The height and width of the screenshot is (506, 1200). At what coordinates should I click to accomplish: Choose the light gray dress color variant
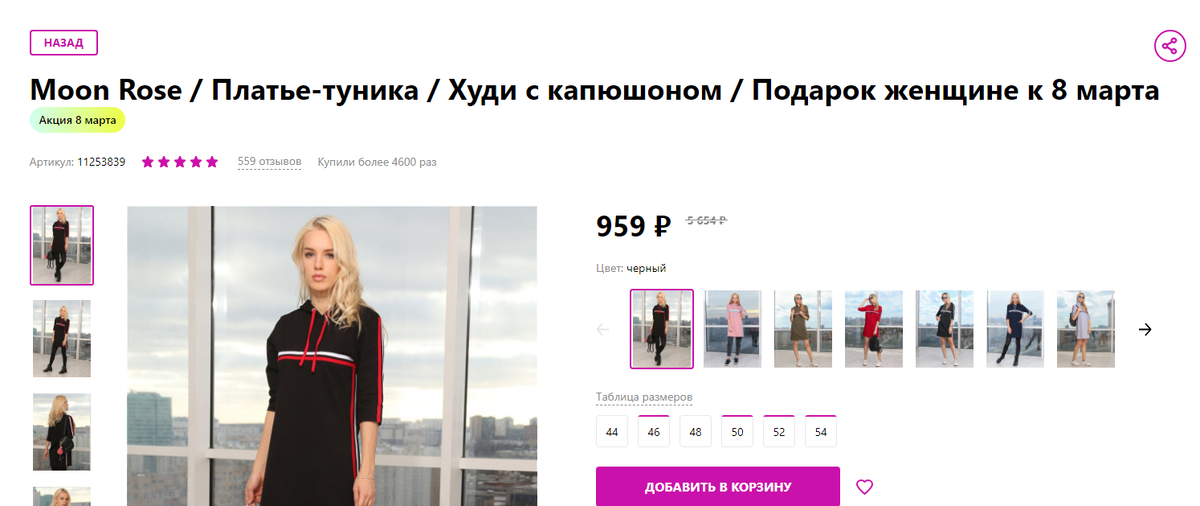(1086, 329)
